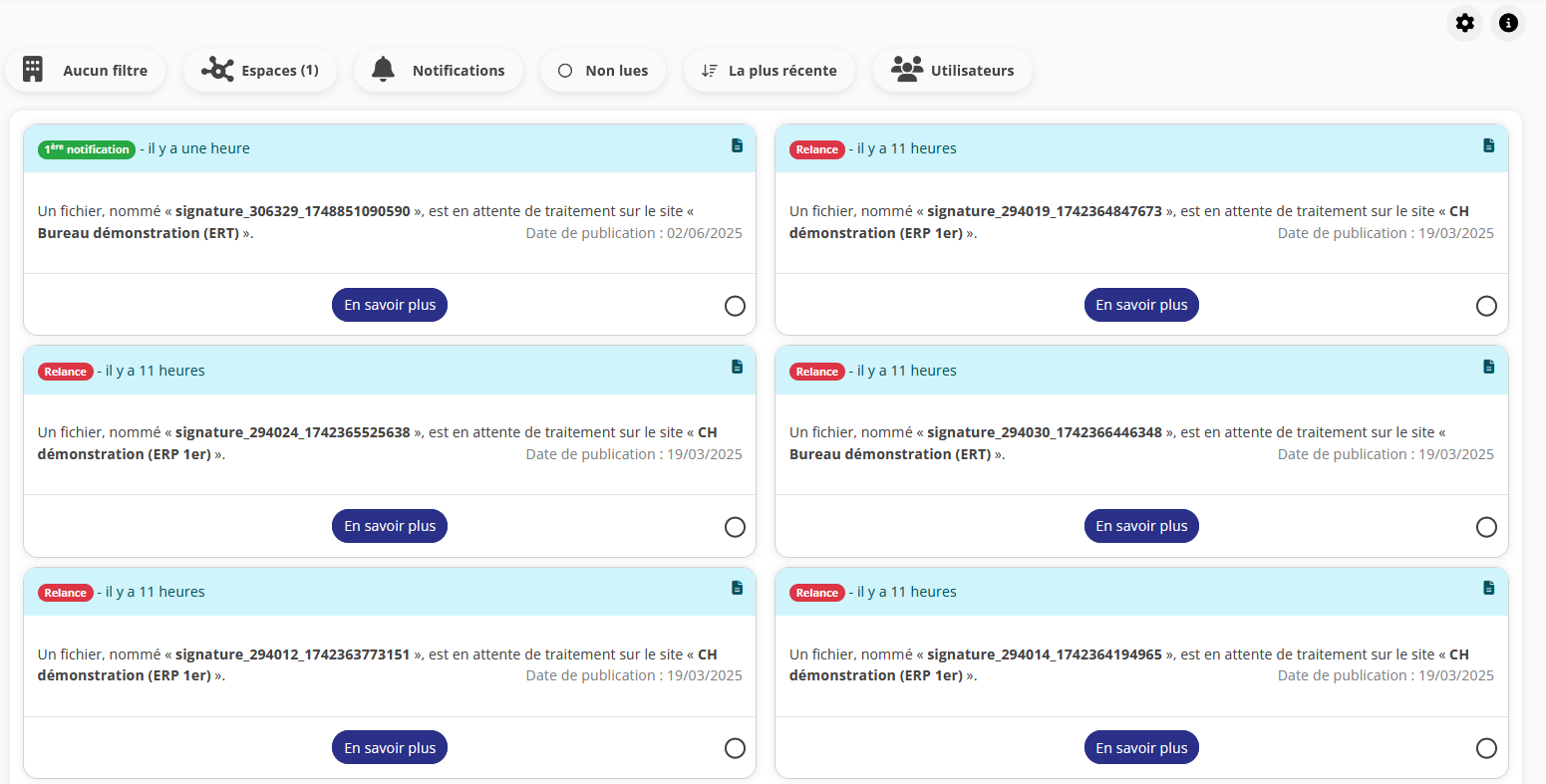The width and height of the screenshot is (1546, 784).
Task: Click document icon on signature_294024 card
Action: pyautogui.click(x=738, y=367)
